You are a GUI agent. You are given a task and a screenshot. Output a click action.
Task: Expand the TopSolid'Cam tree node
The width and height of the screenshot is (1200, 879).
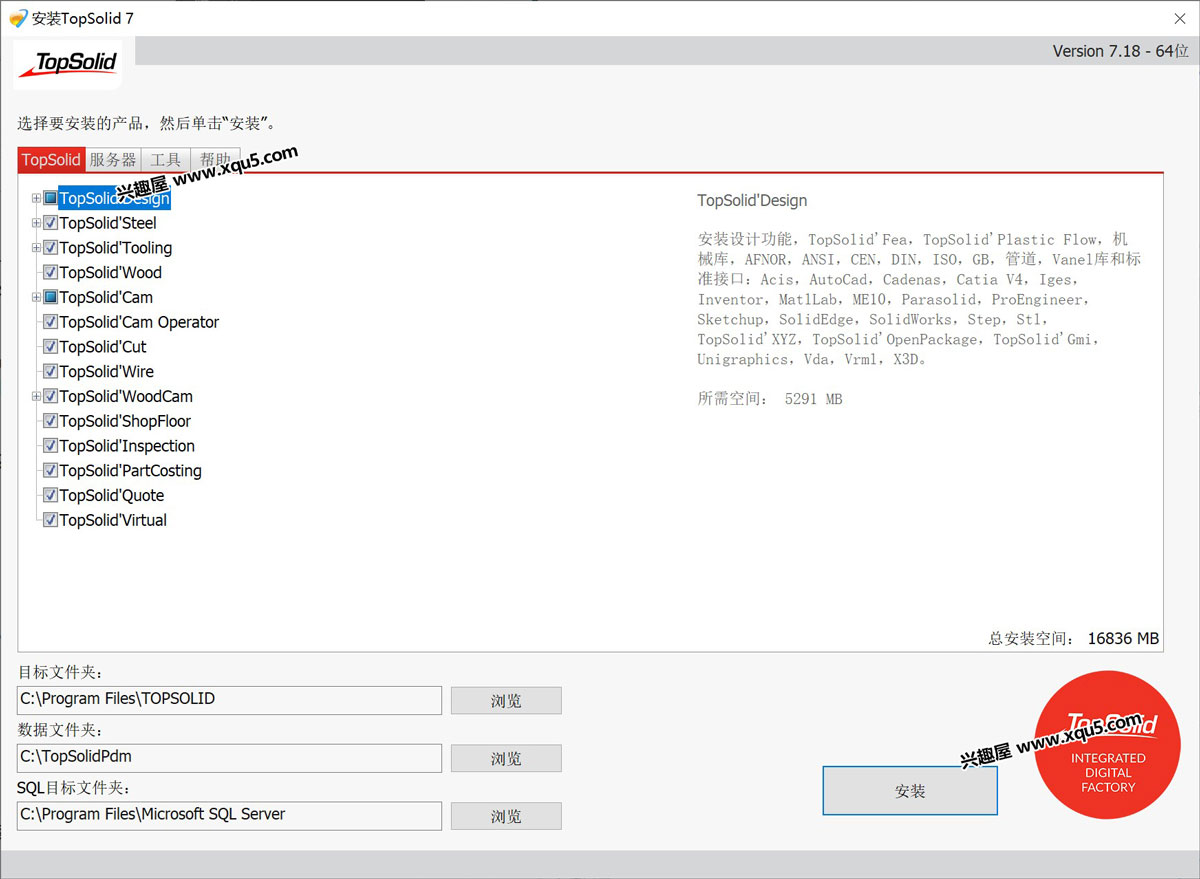coord(36,297)
